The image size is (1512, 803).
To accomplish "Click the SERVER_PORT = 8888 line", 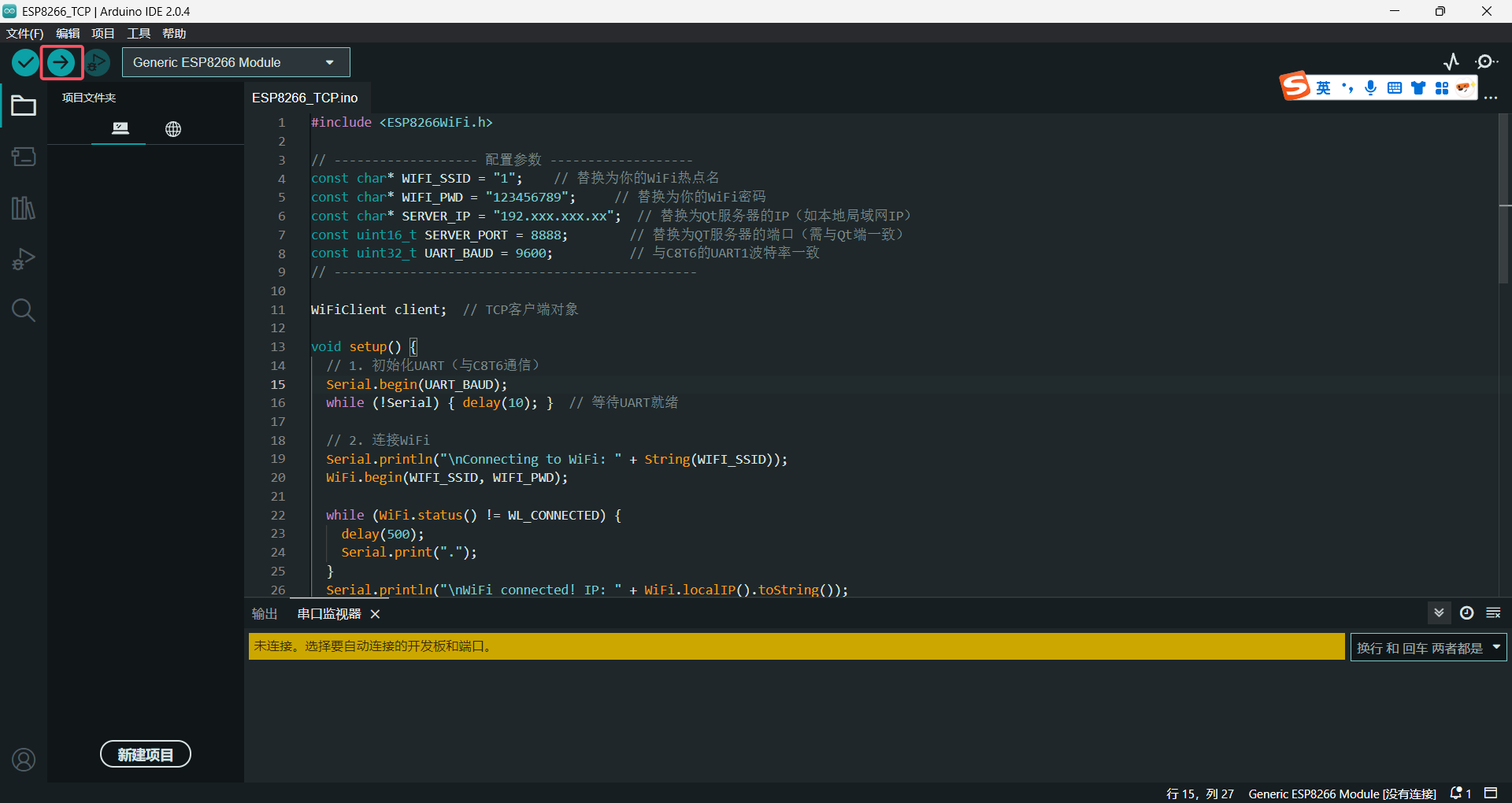I will (x=606, y=235).
